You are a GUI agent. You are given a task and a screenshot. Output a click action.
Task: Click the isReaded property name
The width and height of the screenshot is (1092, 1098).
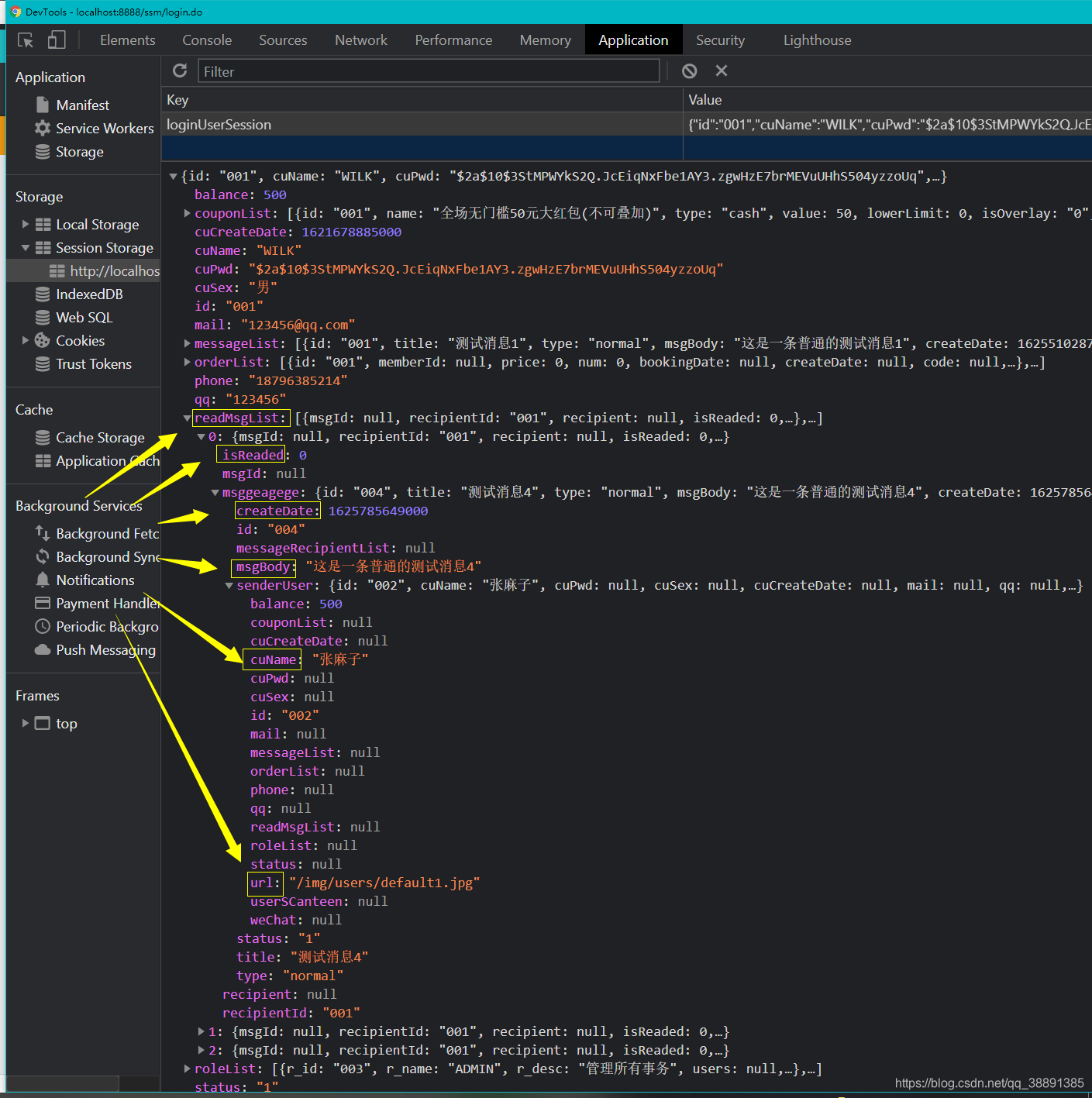pyautogui.click(x=253, y=456)
